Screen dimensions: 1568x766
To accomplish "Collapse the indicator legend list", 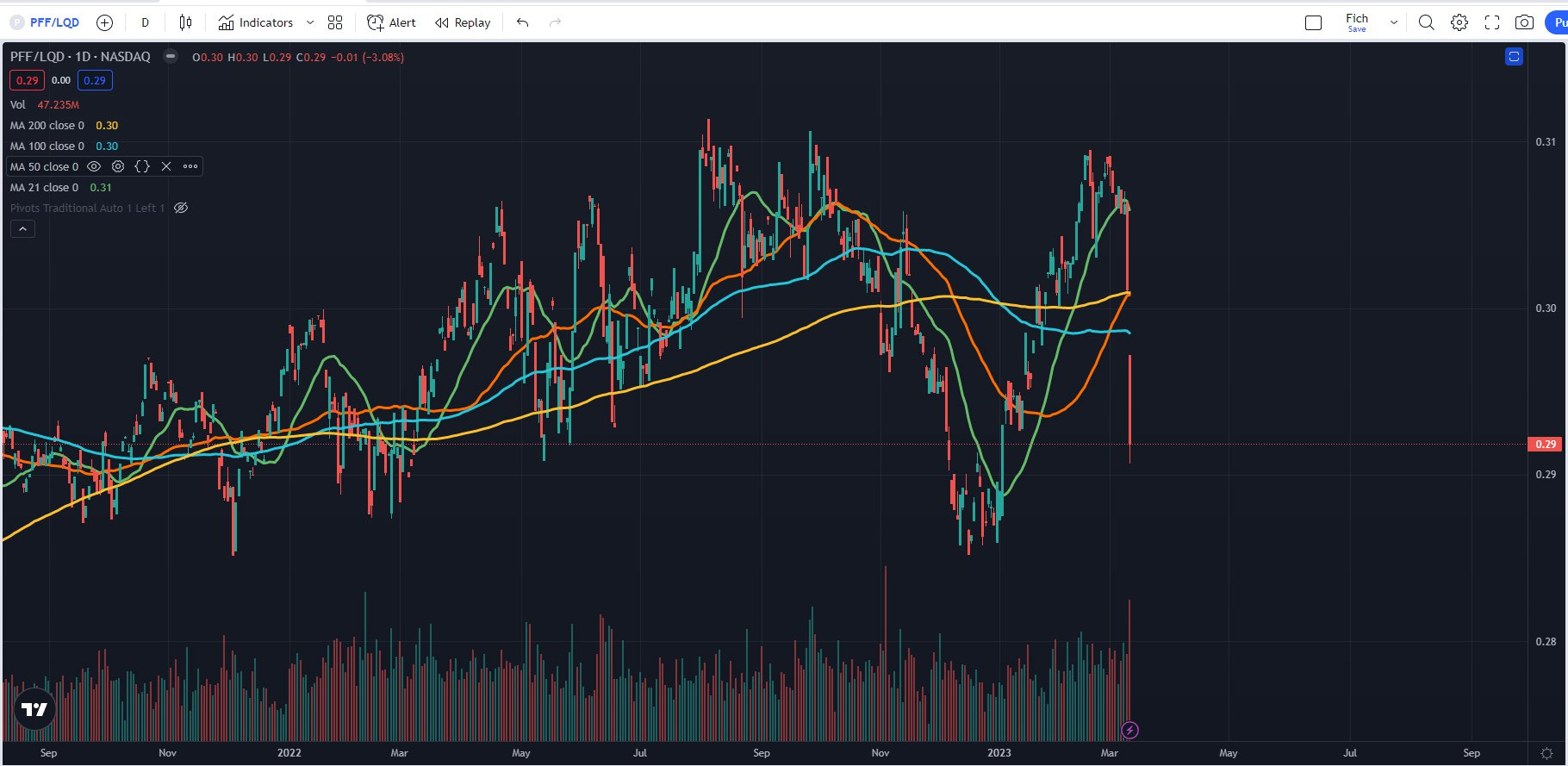I will point(22,228).
